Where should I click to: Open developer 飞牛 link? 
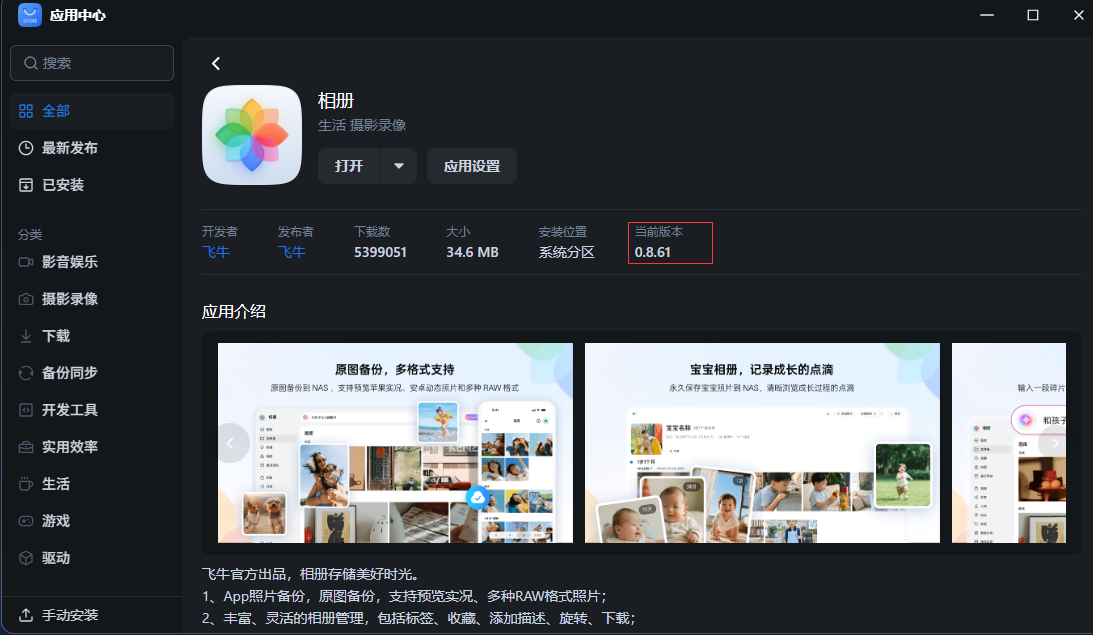click(x=216, y=252)
